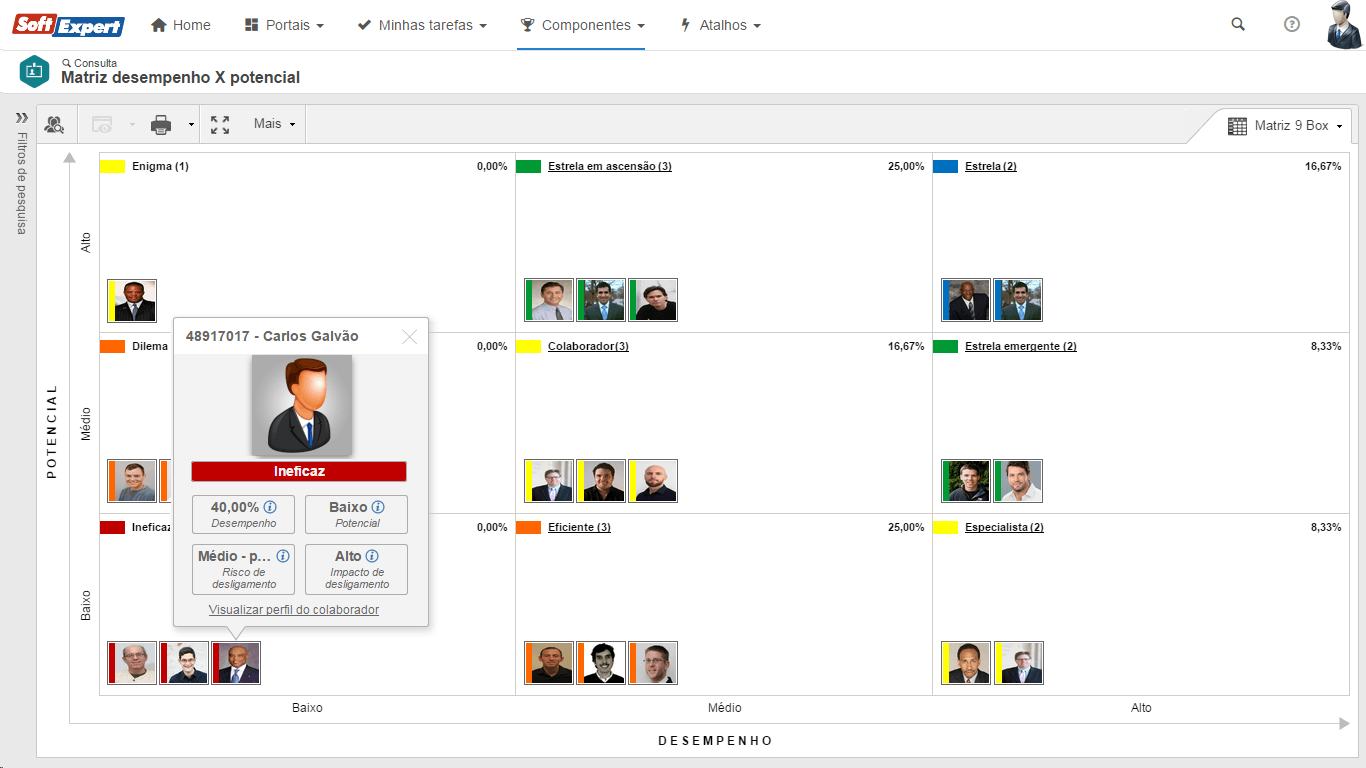Click info icon beside Alto impacto de desligamento

372,556
